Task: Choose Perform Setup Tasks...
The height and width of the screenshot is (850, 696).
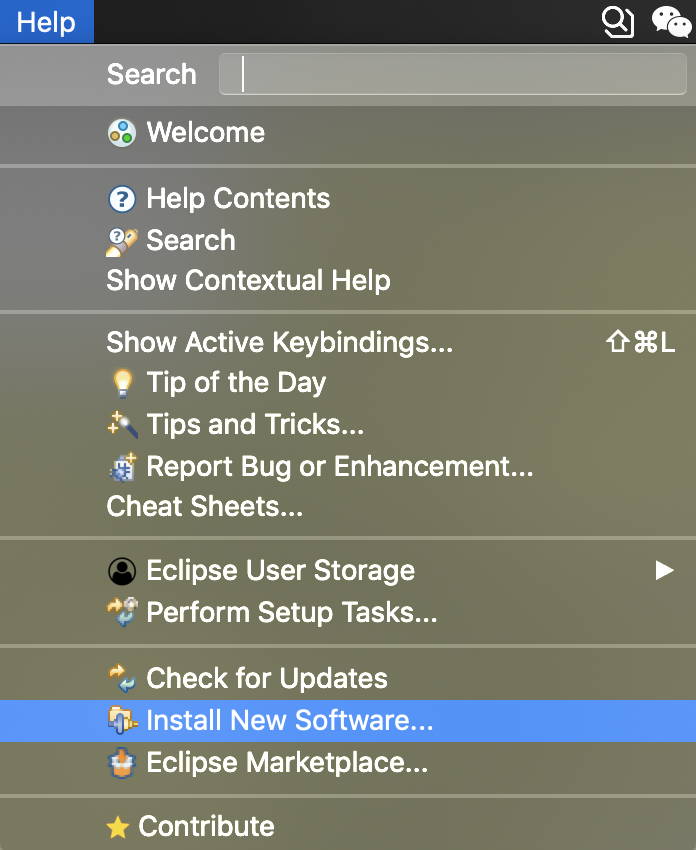Action: pyautogui.click(x=348, y=612)
